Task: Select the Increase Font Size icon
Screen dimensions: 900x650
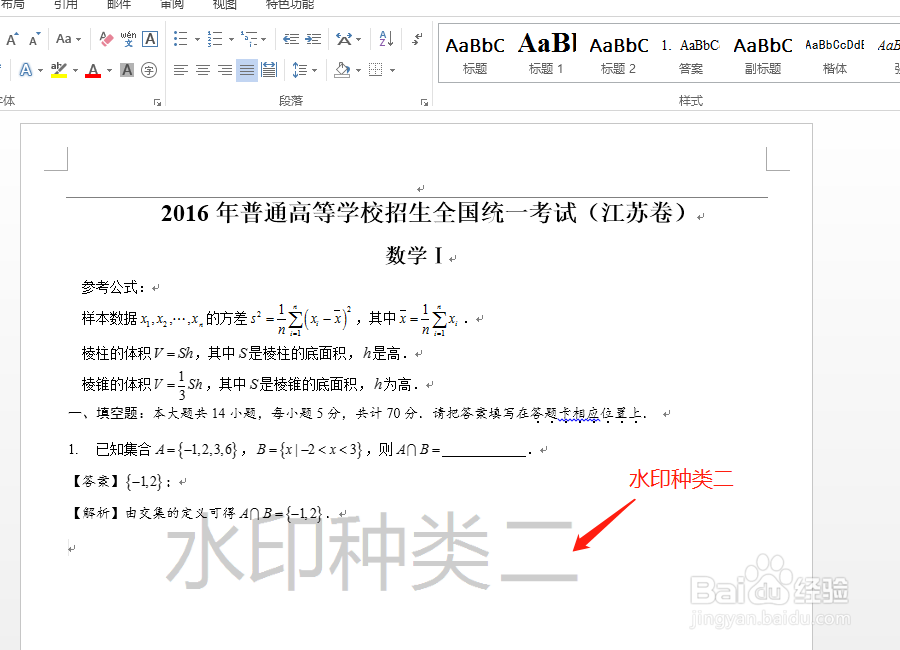Action: [x=13, y=37]
